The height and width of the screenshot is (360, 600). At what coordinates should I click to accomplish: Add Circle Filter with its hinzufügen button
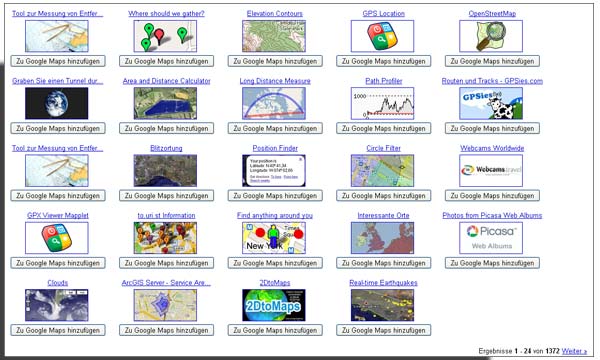[383, 195]
